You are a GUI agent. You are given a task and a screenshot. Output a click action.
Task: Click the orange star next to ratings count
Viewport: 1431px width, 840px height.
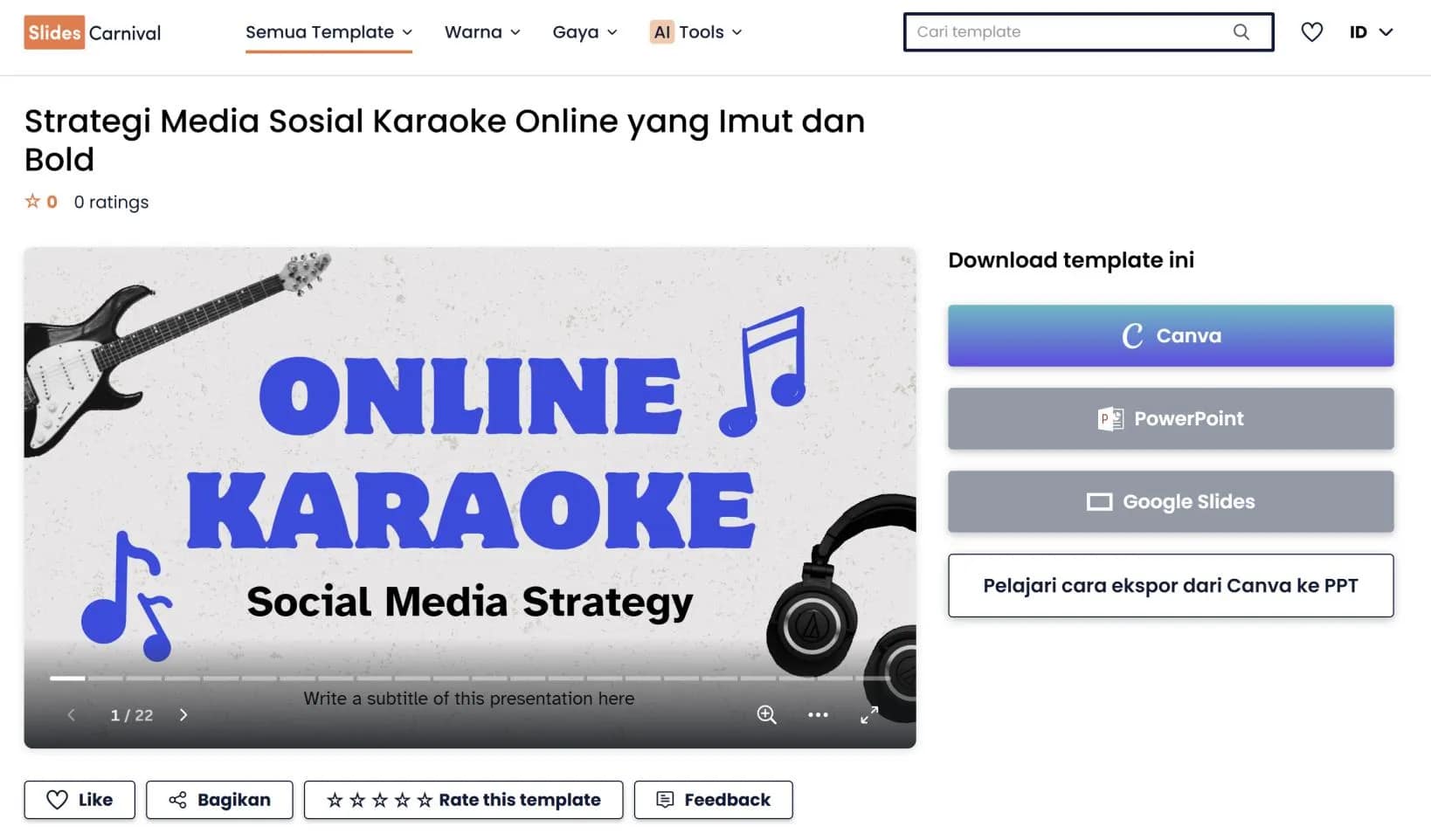click(x=31, y=201)
